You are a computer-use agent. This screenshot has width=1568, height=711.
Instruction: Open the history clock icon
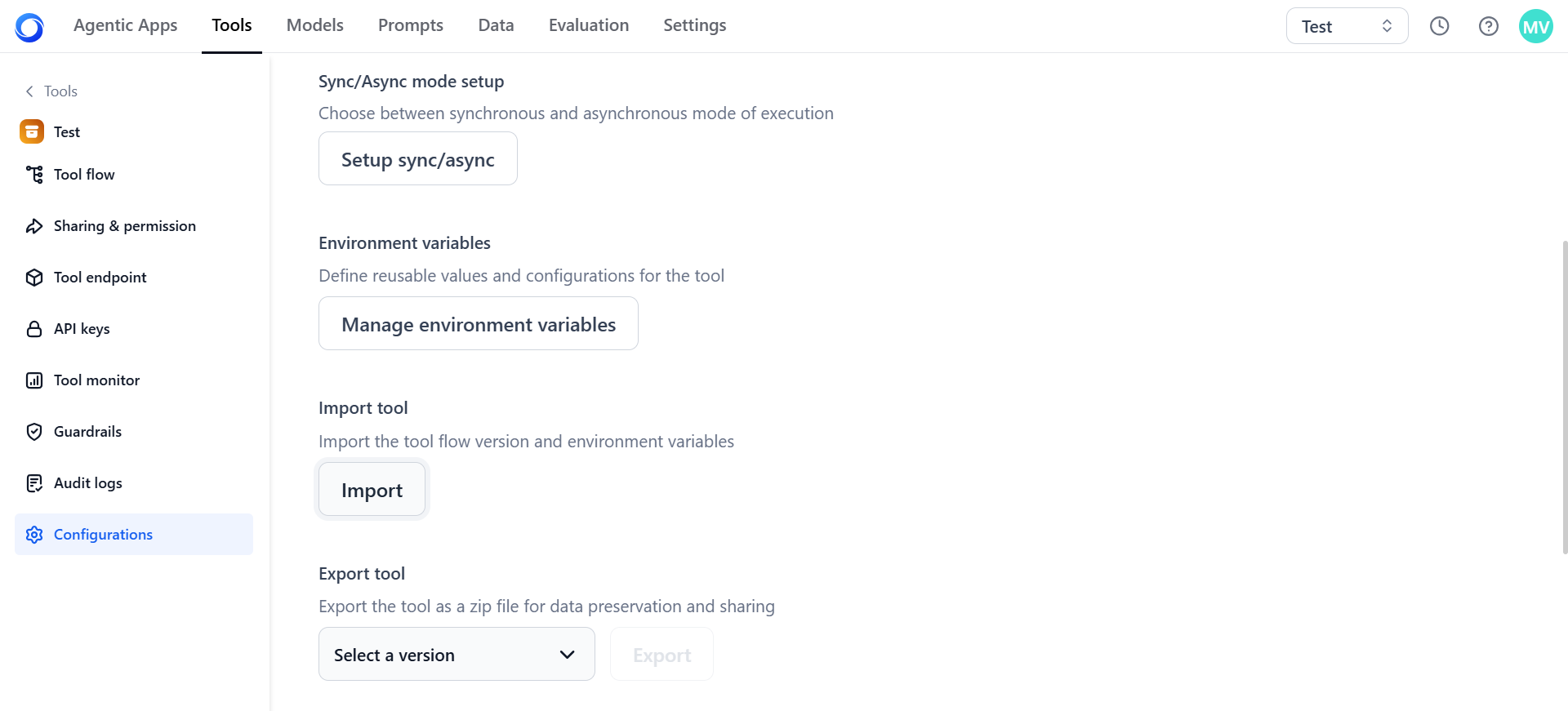click(x=1440, y=26)
